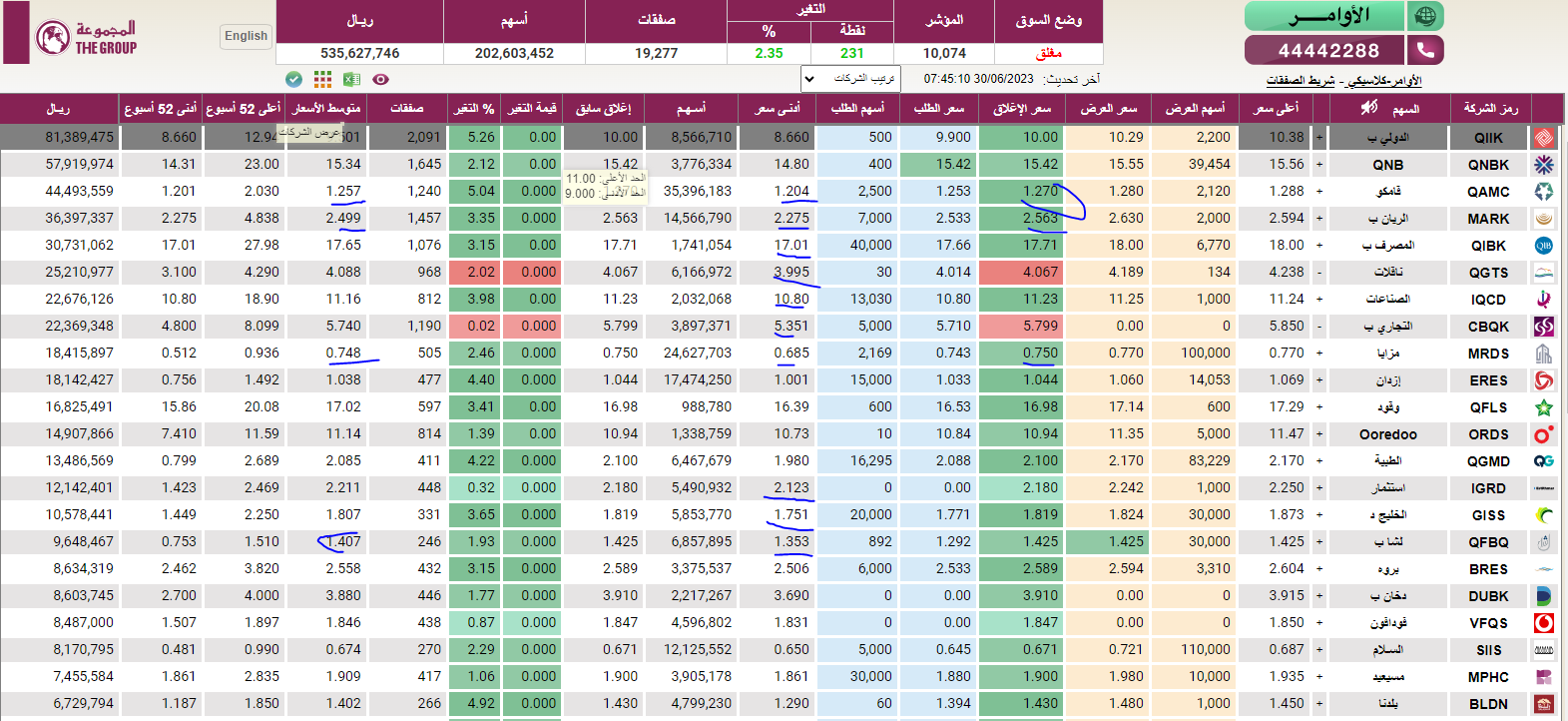Image resolution: width=1568 pixels, height=721 pixels.
Task: Click the phone handset icon
Action: click(1425, 50)
